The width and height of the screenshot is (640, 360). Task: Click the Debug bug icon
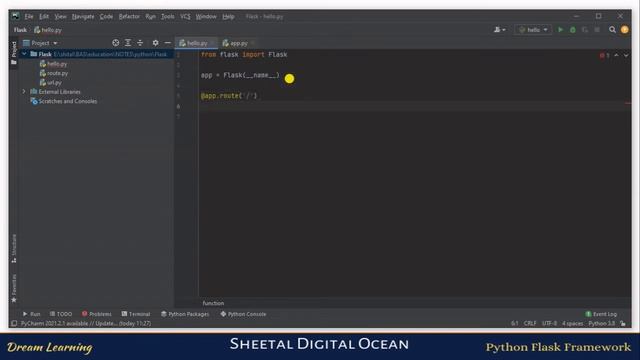click(x=573, y=30)
